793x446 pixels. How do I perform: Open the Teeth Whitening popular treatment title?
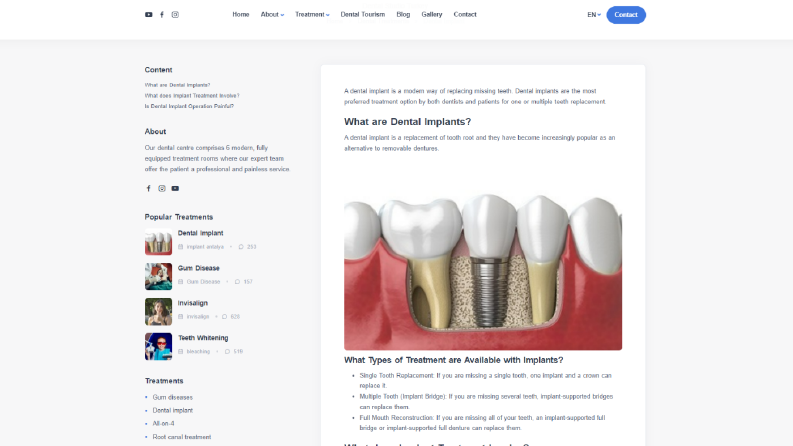point(203,338)
